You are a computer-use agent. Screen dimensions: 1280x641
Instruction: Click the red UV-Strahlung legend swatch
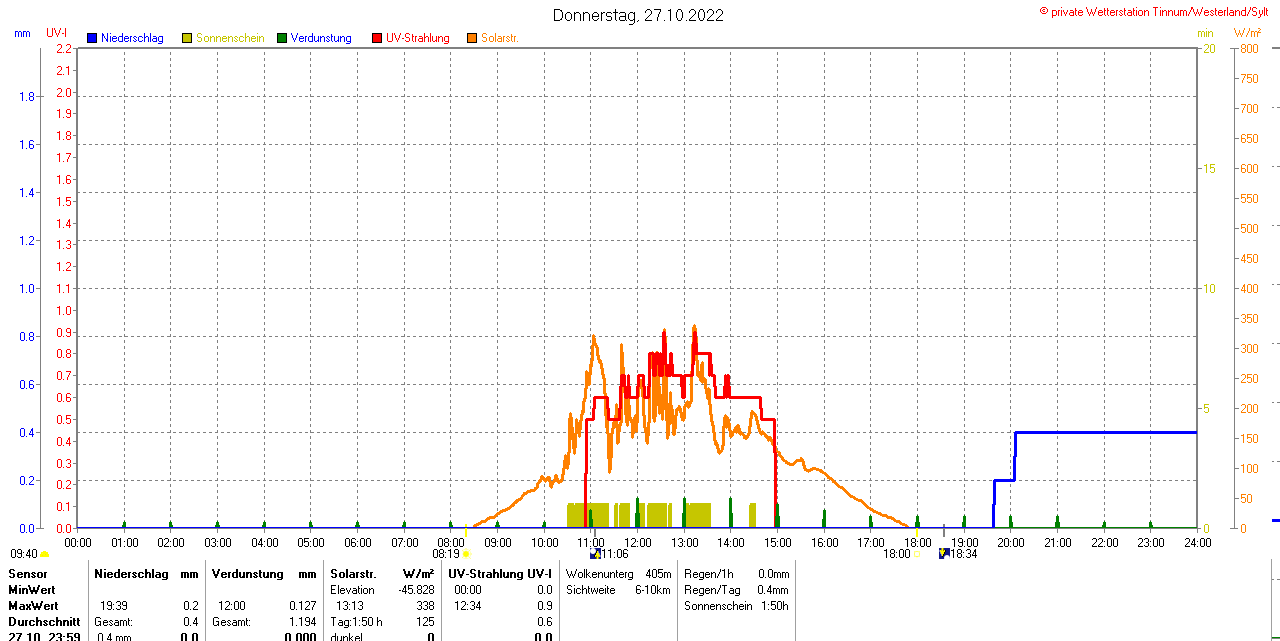click(377, 38)
